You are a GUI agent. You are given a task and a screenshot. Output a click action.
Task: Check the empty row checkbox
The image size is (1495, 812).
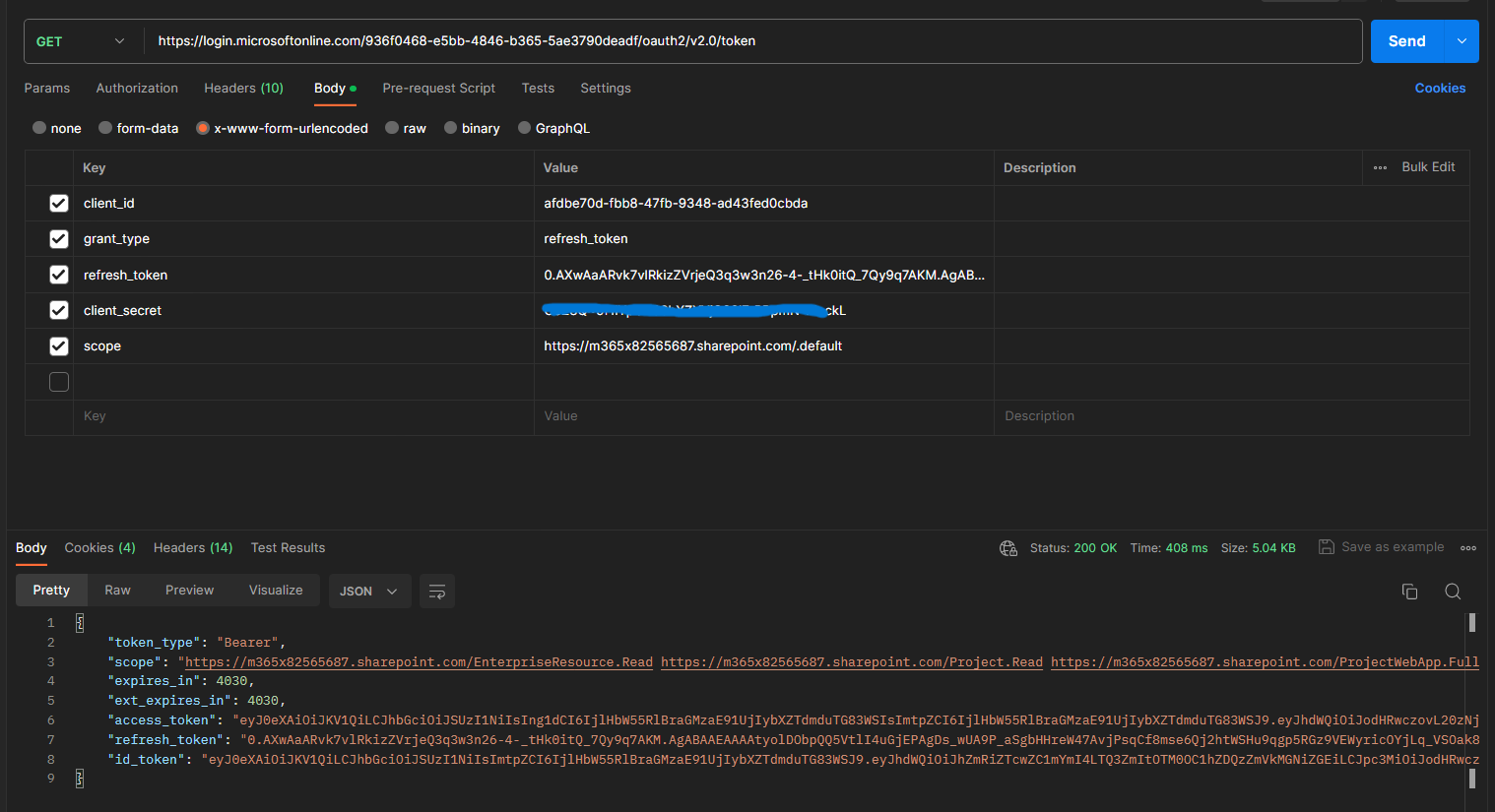59,382
